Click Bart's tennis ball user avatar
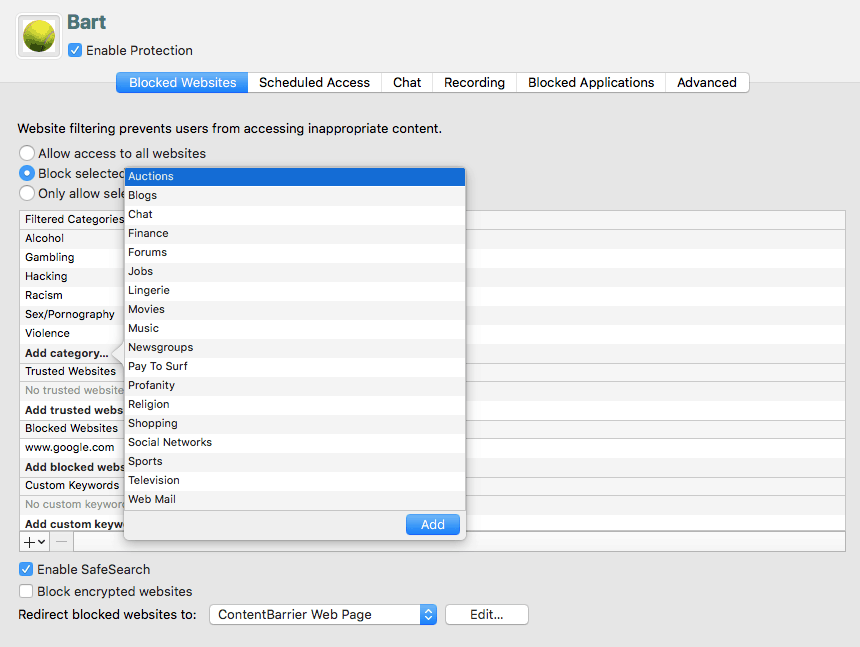The height and width of the screenshot is (647, 860). pos(39,36)
